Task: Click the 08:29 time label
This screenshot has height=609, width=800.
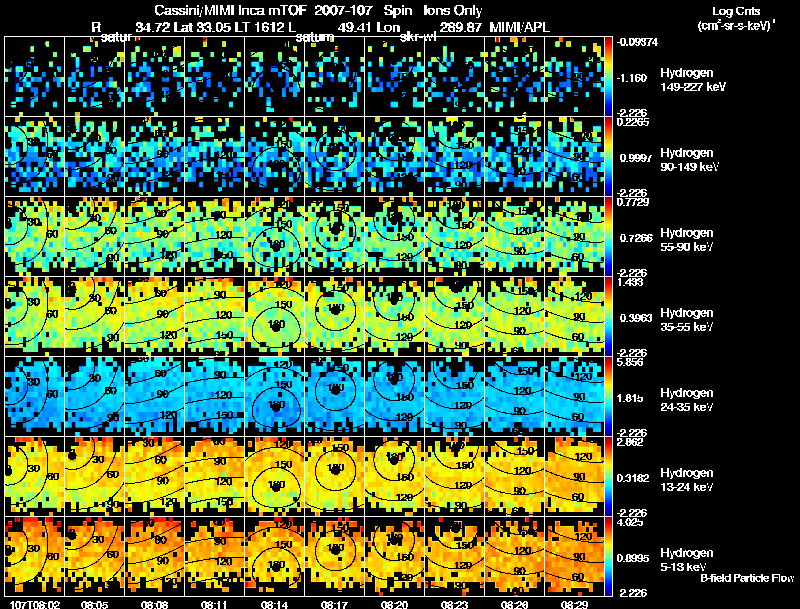Action: 574,604
